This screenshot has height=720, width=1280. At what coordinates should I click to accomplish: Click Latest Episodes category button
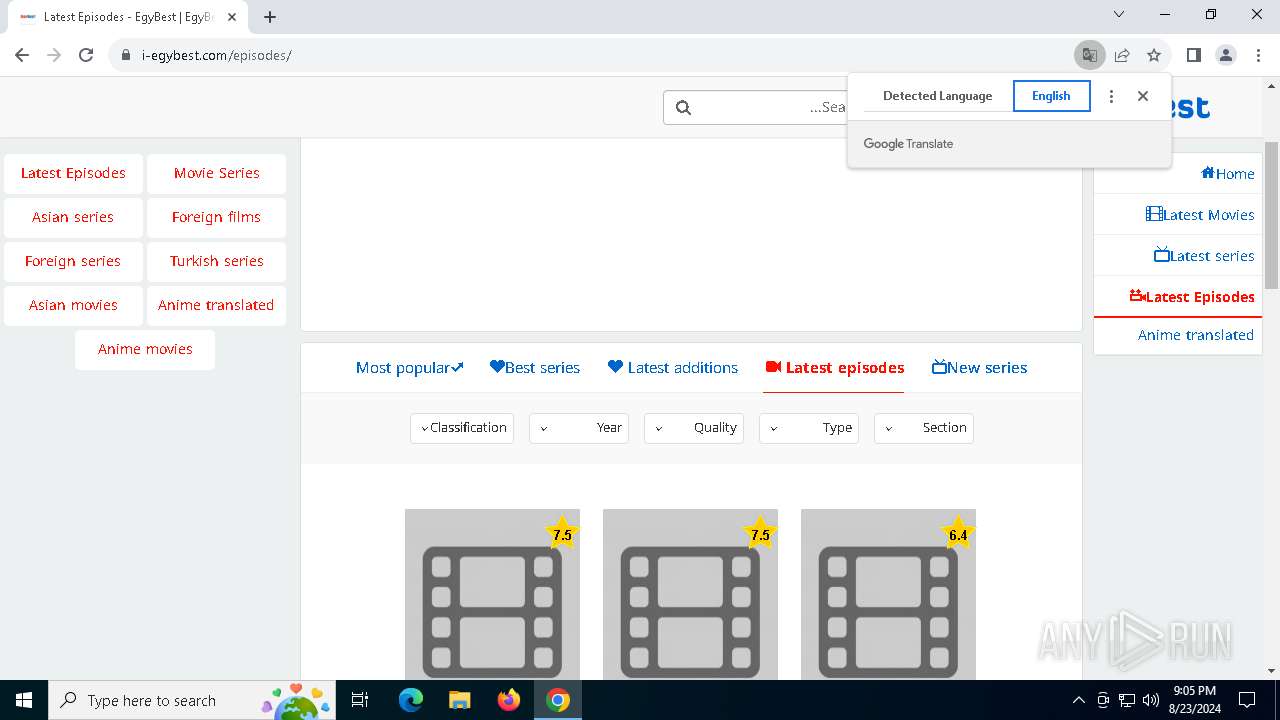pos(74,173)
